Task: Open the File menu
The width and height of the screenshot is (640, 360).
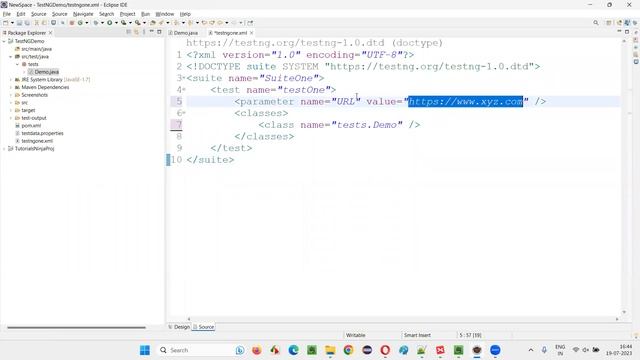Action: pyautogui.click(x=7, y=14)
